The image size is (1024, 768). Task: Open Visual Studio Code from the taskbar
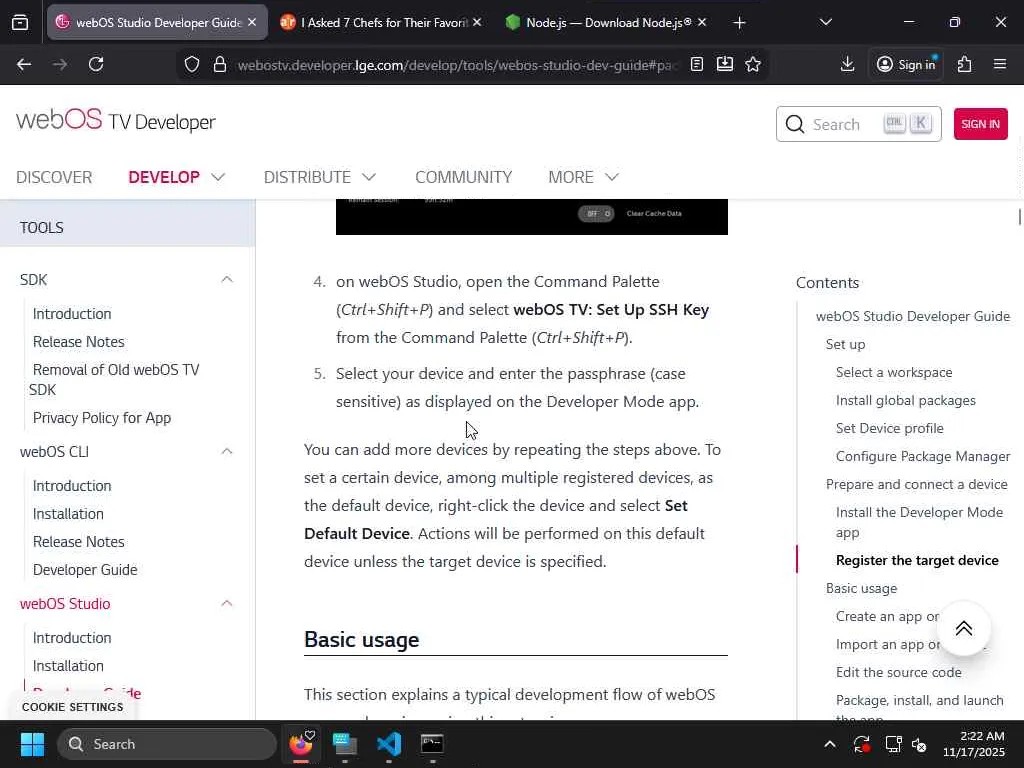click(389, 744)
